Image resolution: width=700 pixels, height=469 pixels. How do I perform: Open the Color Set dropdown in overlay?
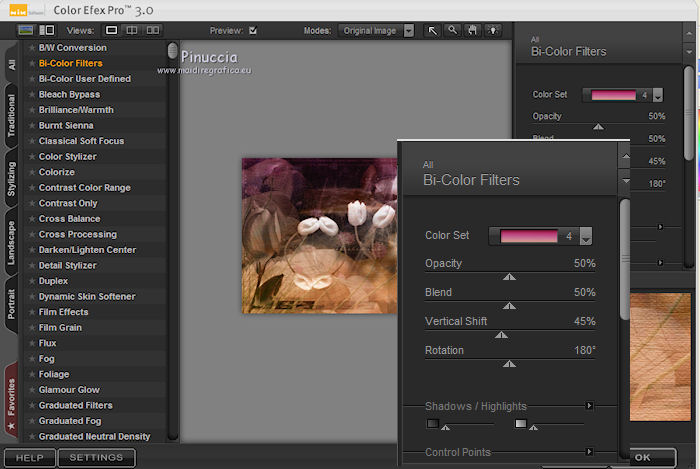coord(586,237)
